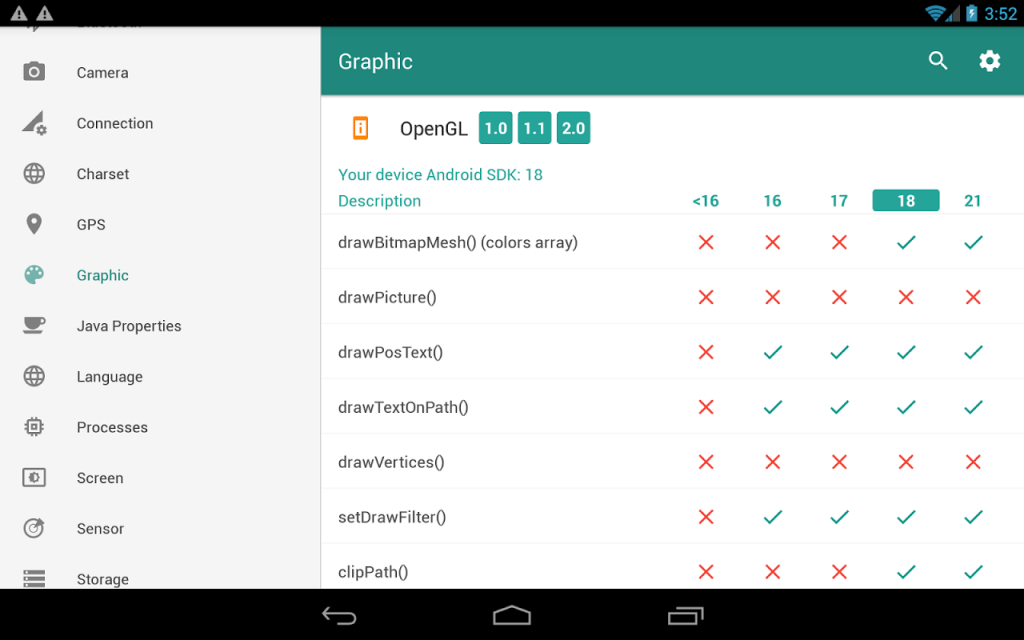Select the drawPosText() row label
Viewport: 1024px width, 640px height.
pos(391,352)
